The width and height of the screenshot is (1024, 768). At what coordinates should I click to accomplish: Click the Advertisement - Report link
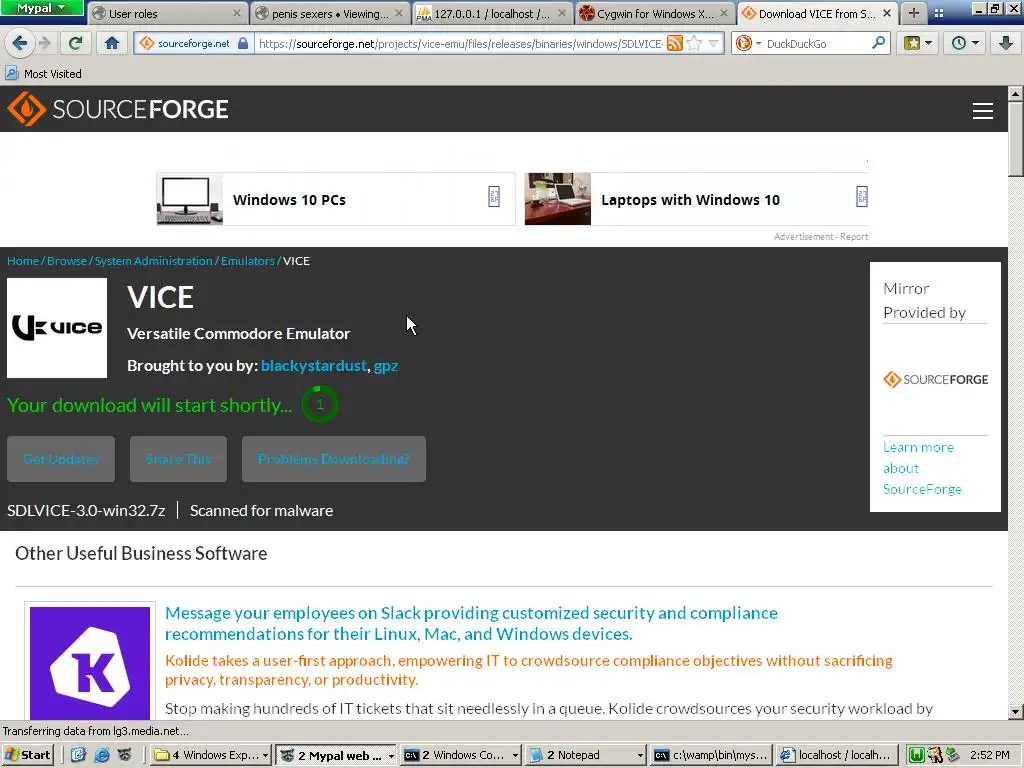pyautogui.click(x=821, y=236)
